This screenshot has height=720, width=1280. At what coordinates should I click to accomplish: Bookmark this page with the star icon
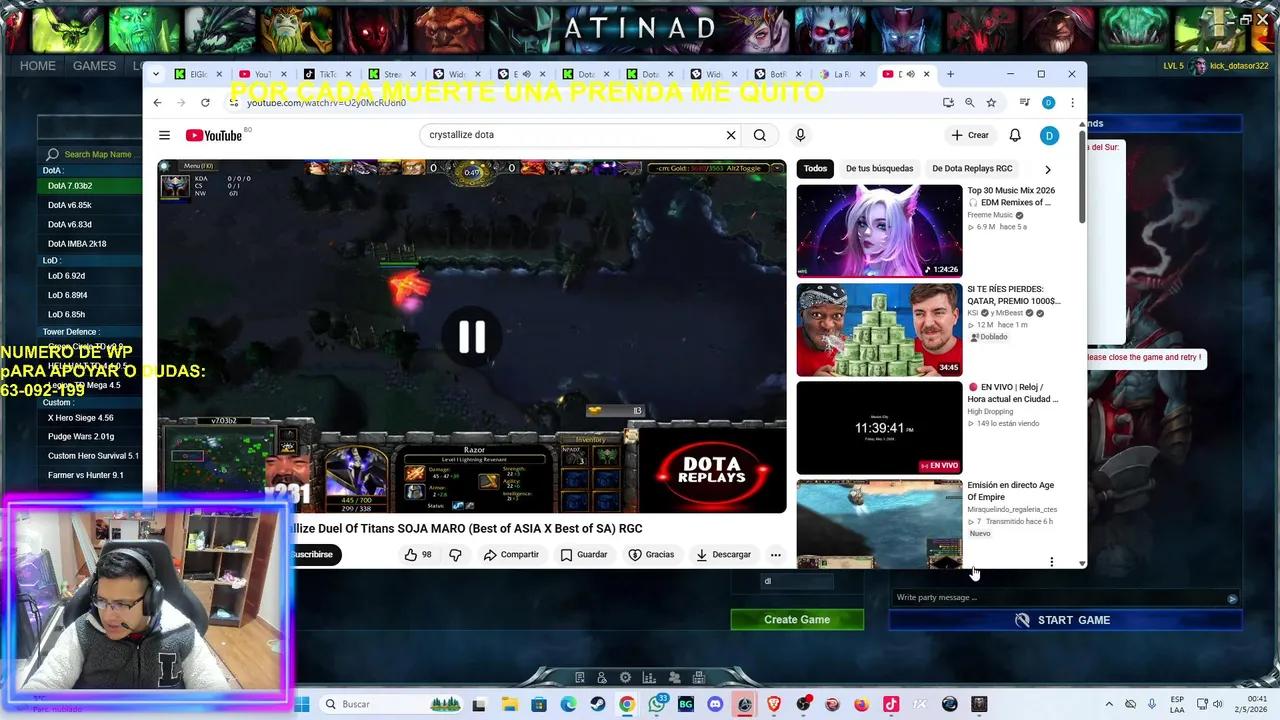[991, 102]
